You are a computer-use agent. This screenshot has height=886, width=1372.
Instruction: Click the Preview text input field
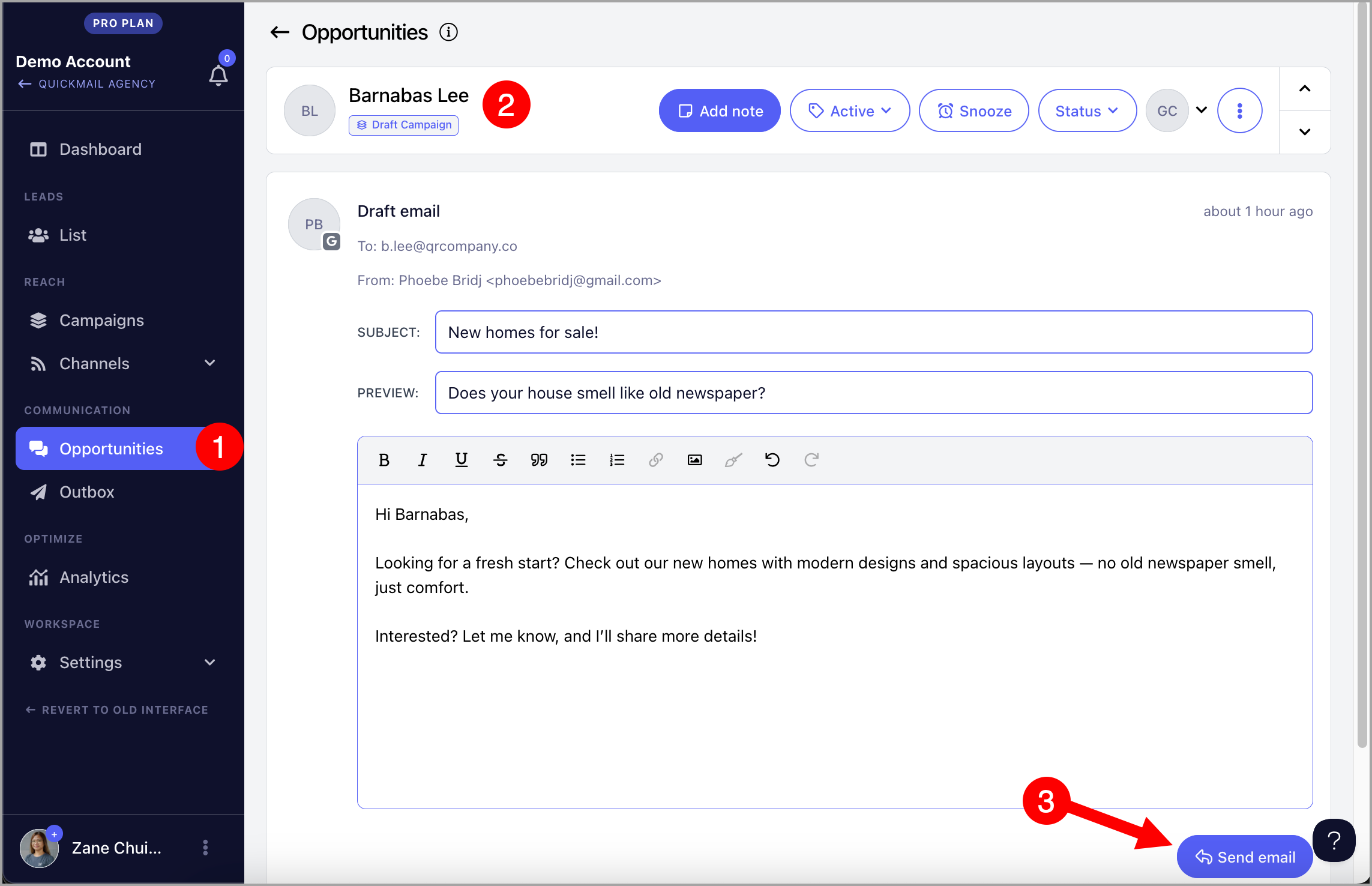[874, 393]
